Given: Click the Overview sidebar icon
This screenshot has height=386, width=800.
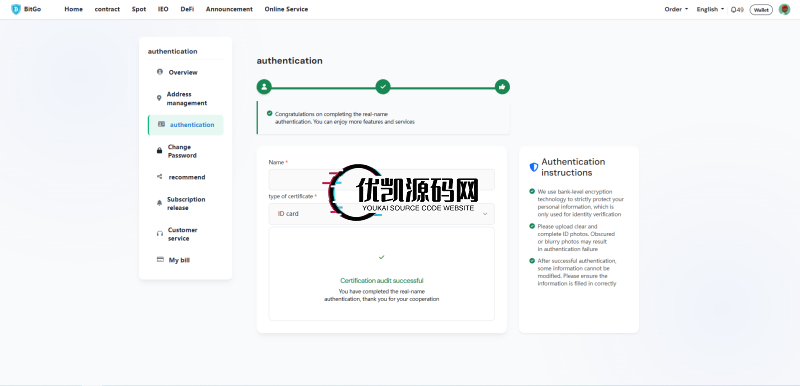Looking at the screenshot, I should click(x=160, y=72).
